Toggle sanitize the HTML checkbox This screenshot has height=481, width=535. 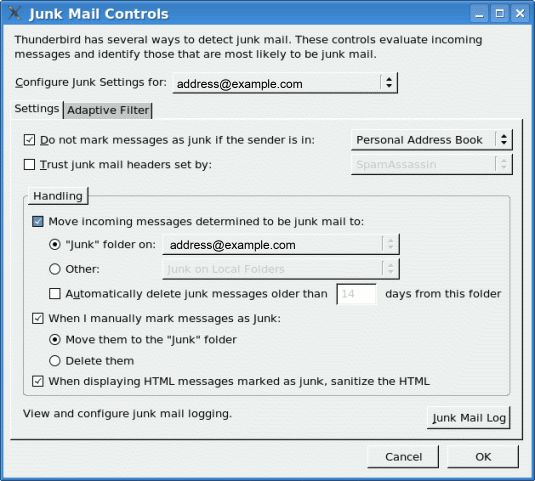pos(38,381)
